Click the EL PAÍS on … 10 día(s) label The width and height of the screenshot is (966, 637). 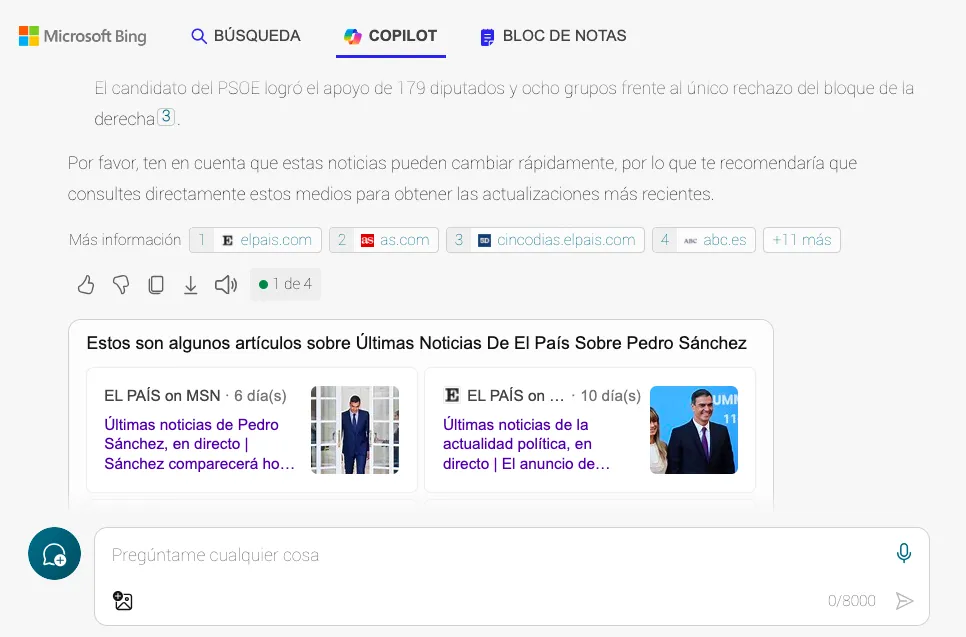[542, 396]
